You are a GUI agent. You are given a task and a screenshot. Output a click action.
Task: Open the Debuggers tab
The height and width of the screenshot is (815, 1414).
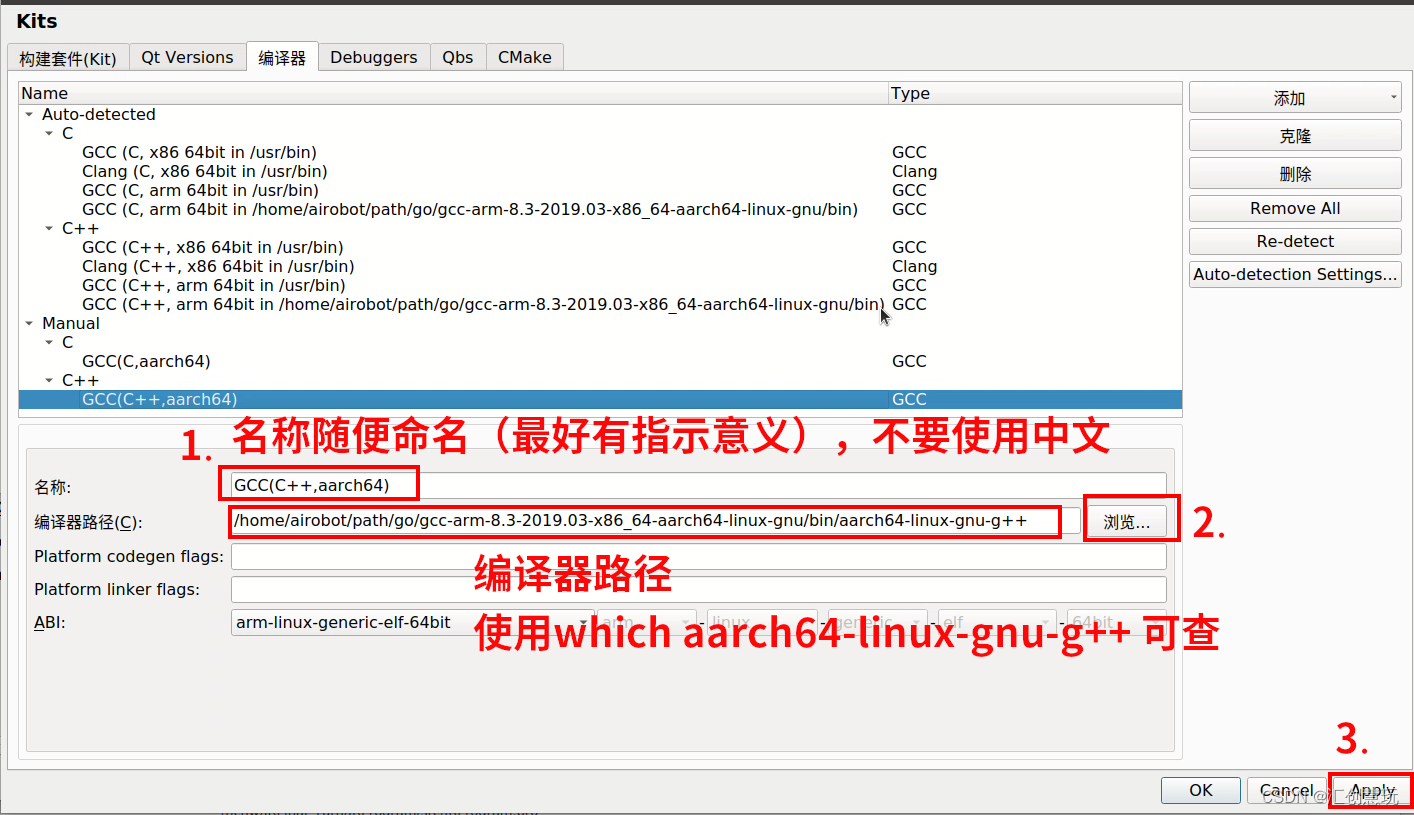(x=374, y=57)
